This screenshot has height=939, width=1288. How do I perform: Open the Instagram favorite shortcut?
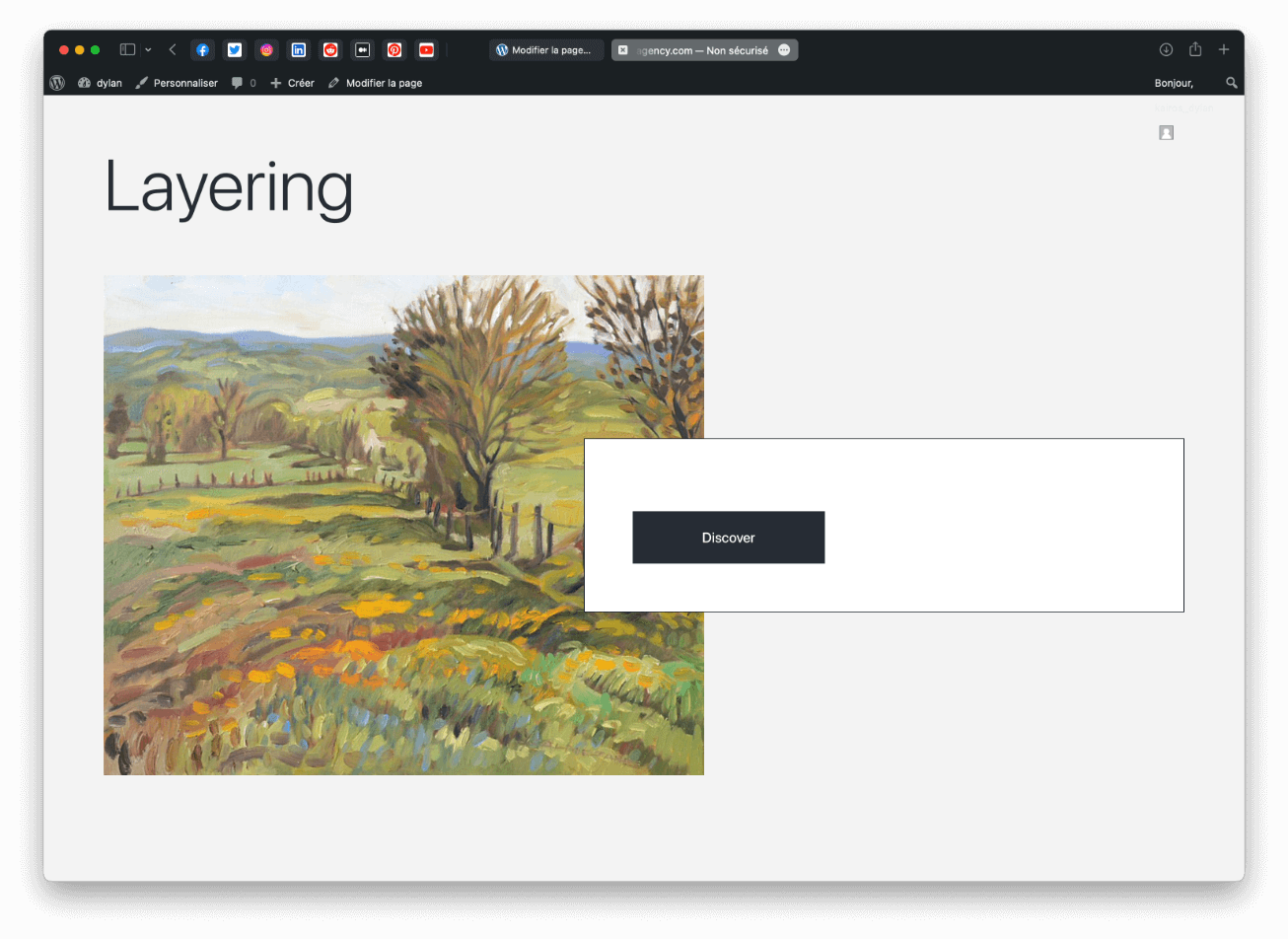[266, 49]
